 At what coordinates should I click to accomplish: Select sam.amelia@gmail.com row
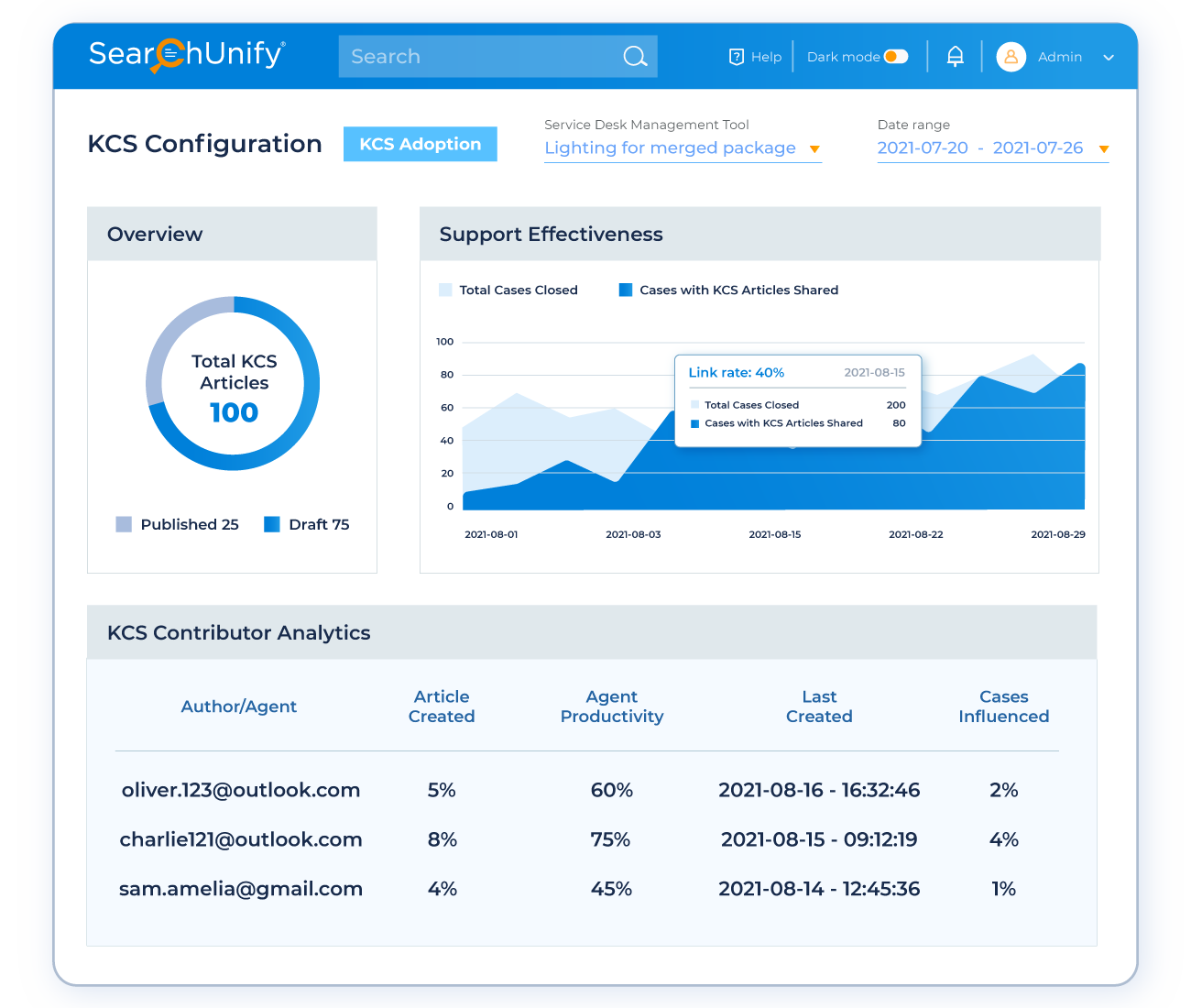tap(586, 889)
